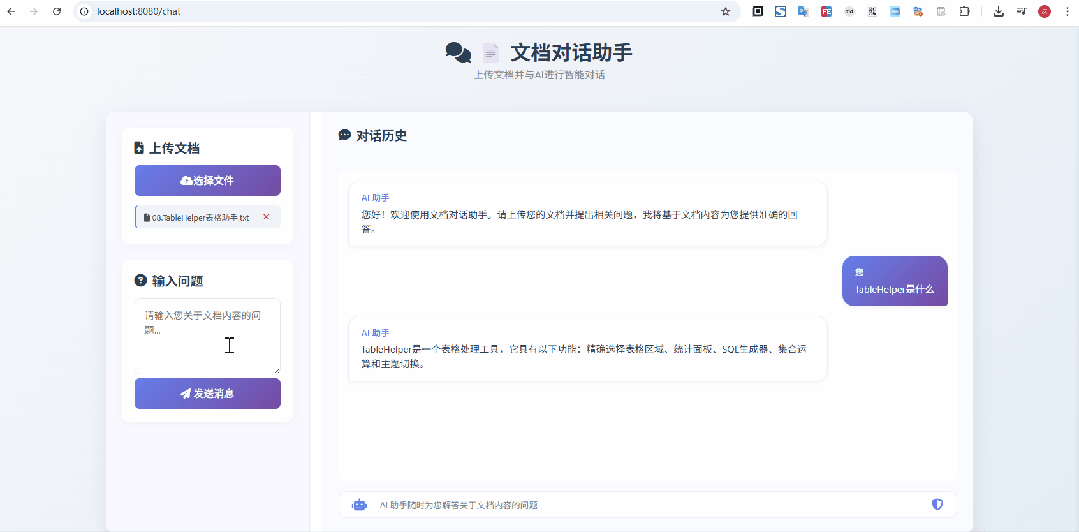Remove uploaded file with the red X
Viewport: 1079px width, 532px height.
pos(266,217)
